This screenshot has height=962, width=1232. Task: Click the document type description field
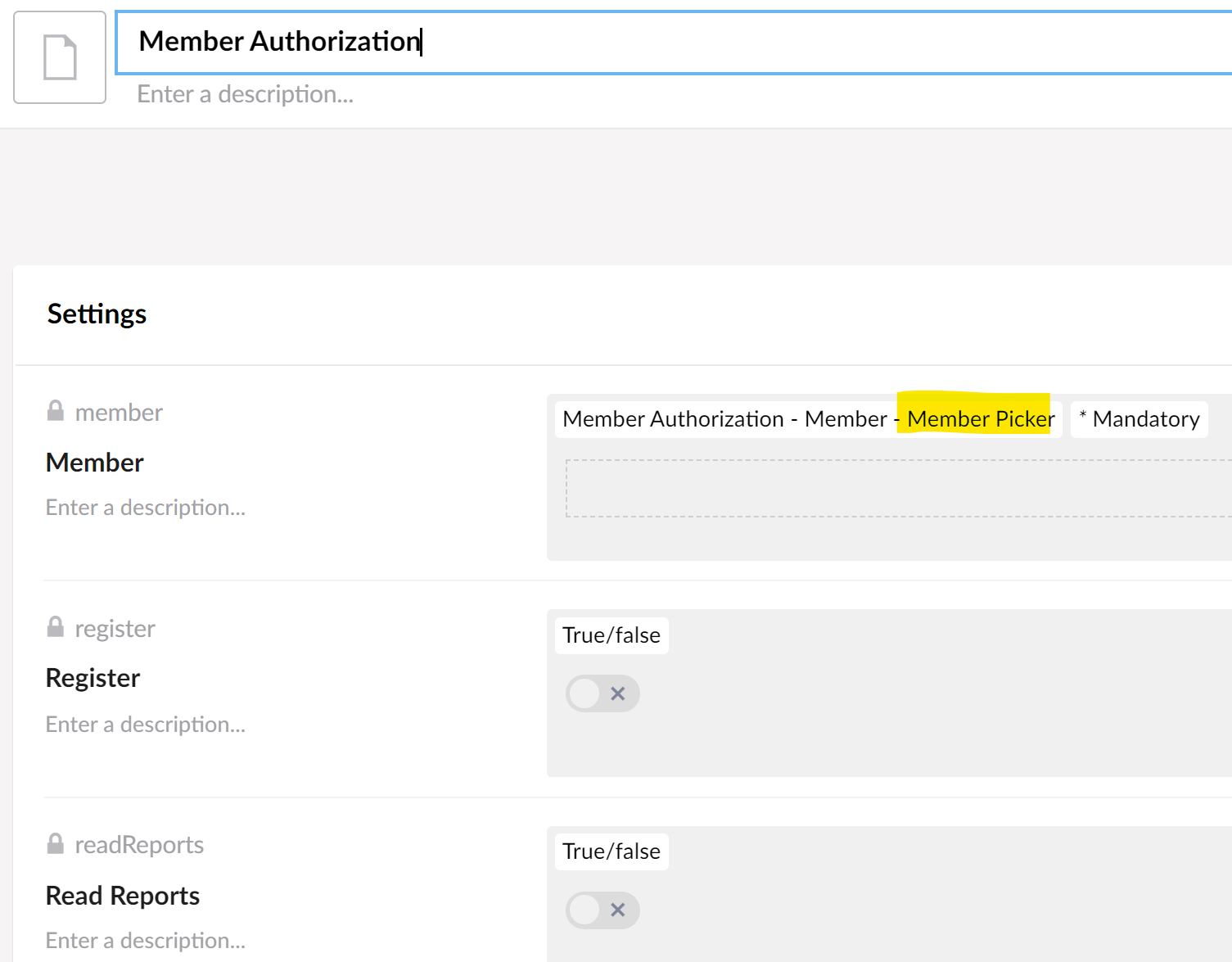pos(246,94)
